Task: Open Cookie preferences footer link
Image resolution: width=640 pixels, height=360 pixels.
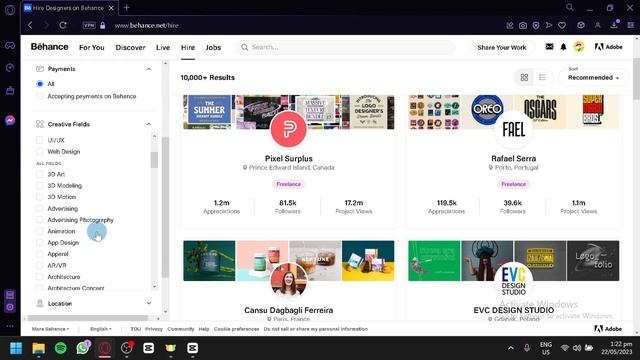Action: [236, 329]
